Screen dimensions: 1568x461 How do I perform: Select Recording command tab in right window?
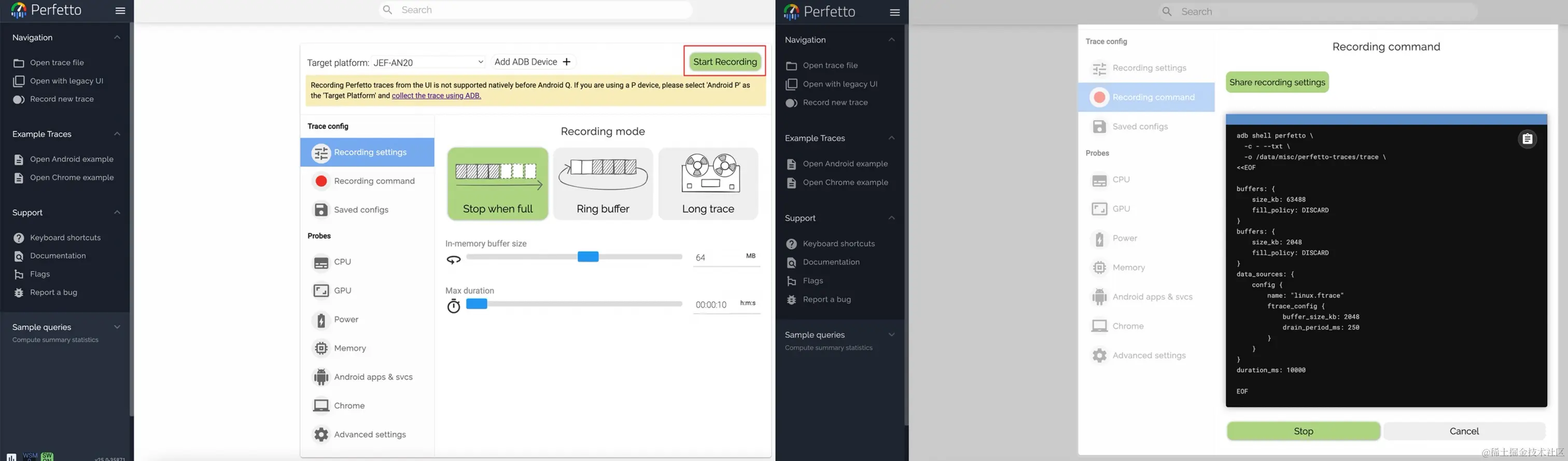(1146, 97)
